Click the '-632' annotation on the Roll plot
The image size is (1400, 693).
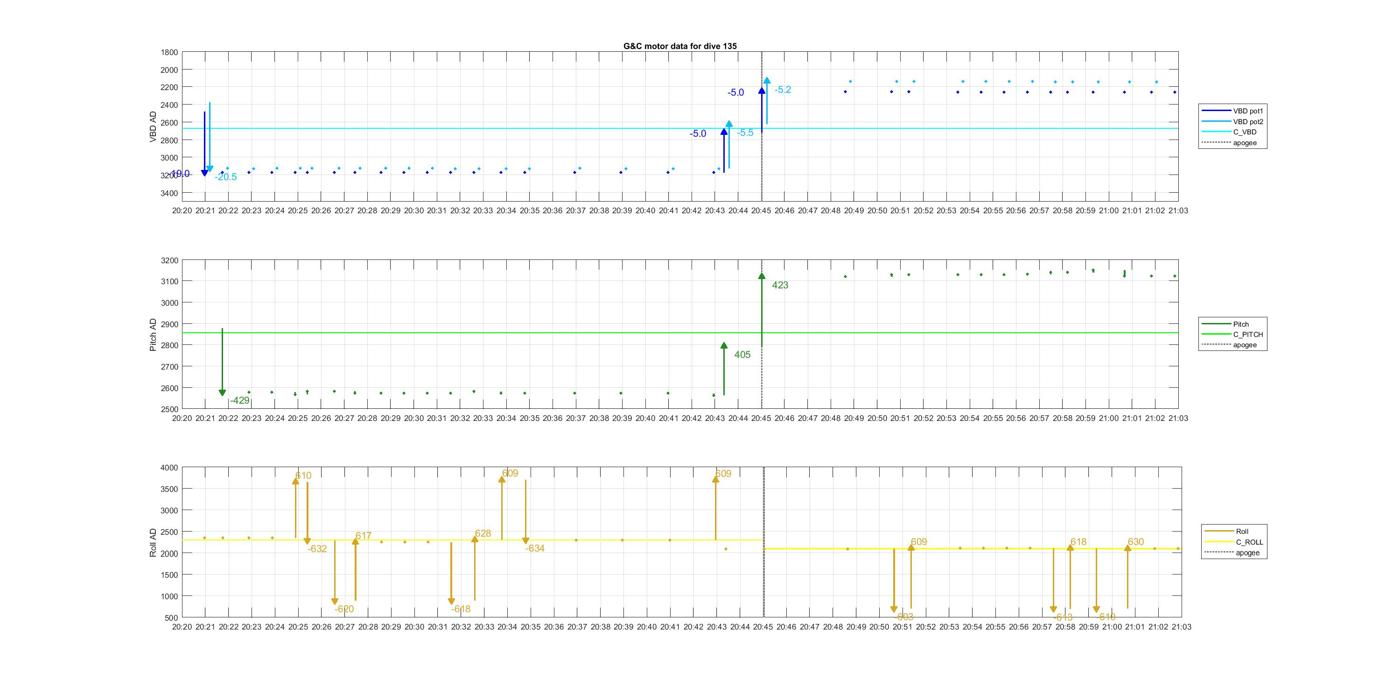[317, 549]
